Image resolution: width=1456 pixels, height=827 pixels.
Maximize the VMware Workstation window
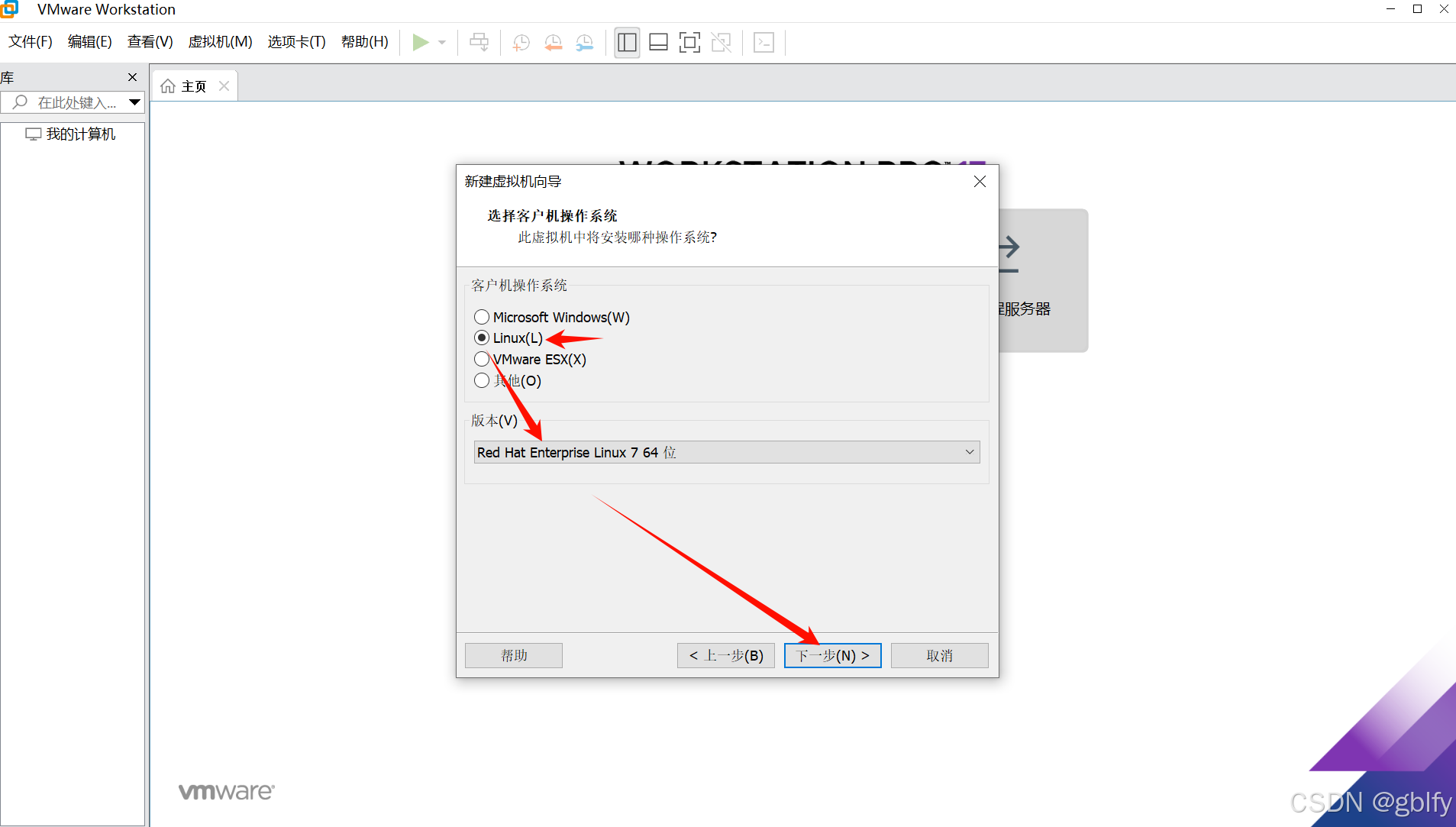point(1417,9)
